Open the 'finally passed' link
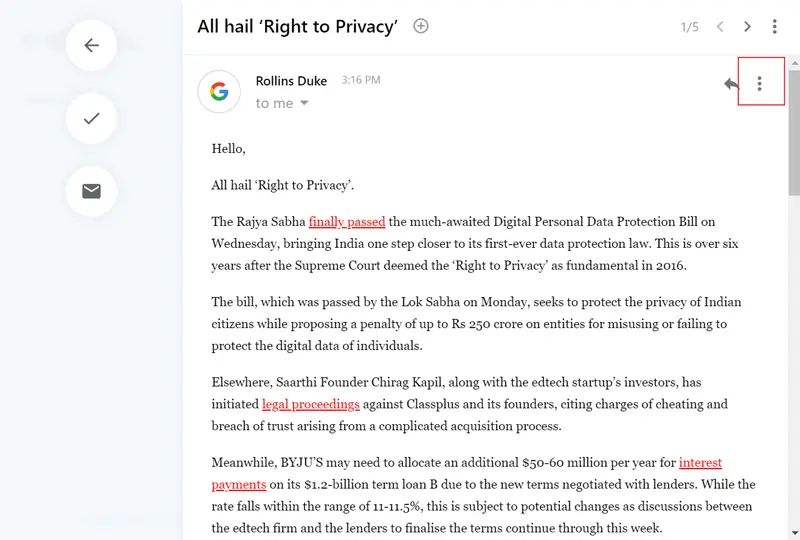This screenshot has height=540, width=800. tap(347, 221)
